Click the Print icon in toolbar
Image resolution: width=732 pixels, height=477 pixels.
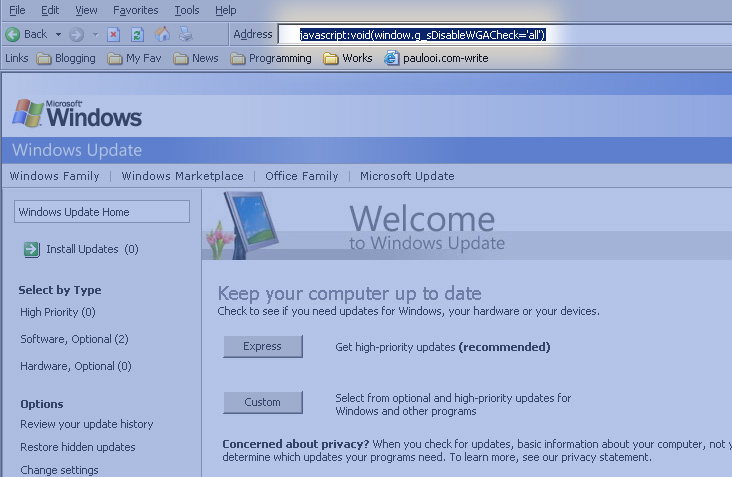(185, 34)
